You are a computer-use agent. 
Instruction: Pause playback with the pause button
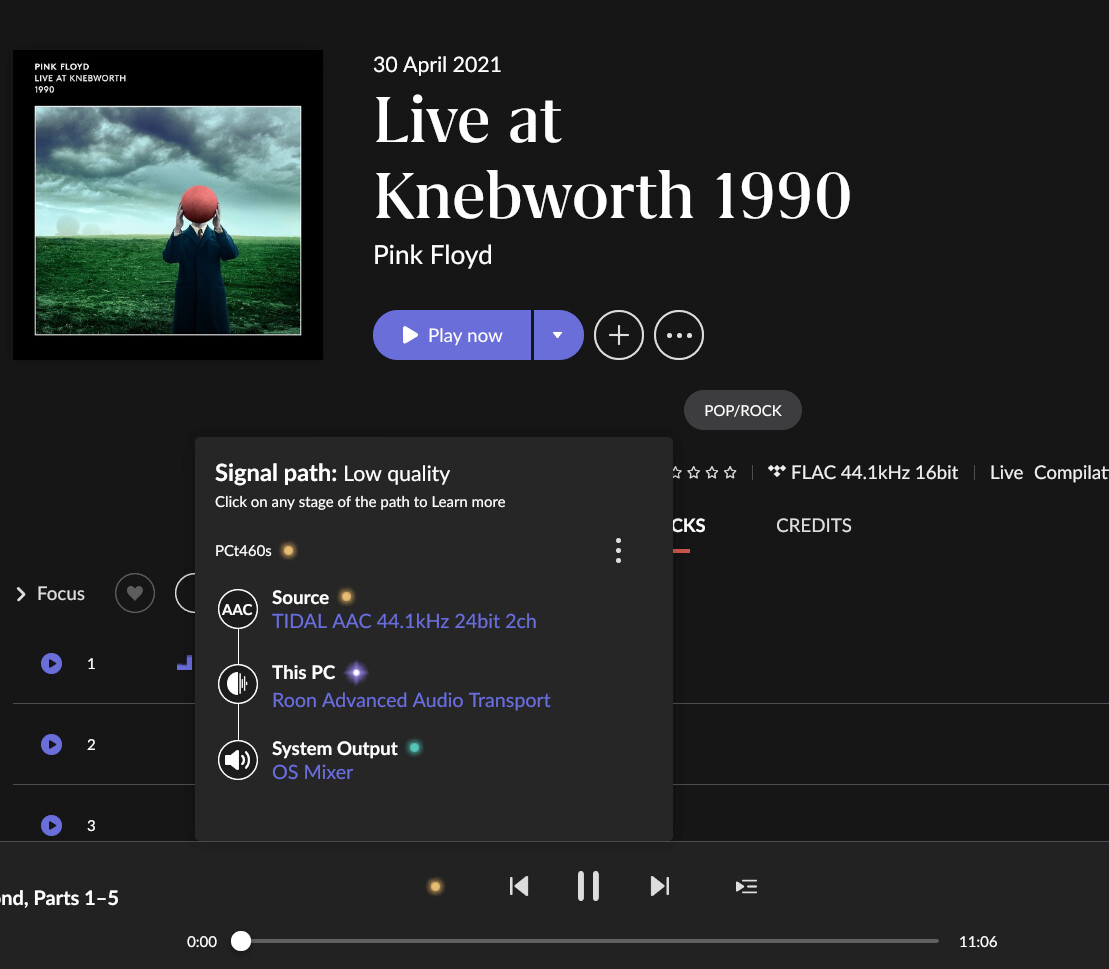pos(588,886)
